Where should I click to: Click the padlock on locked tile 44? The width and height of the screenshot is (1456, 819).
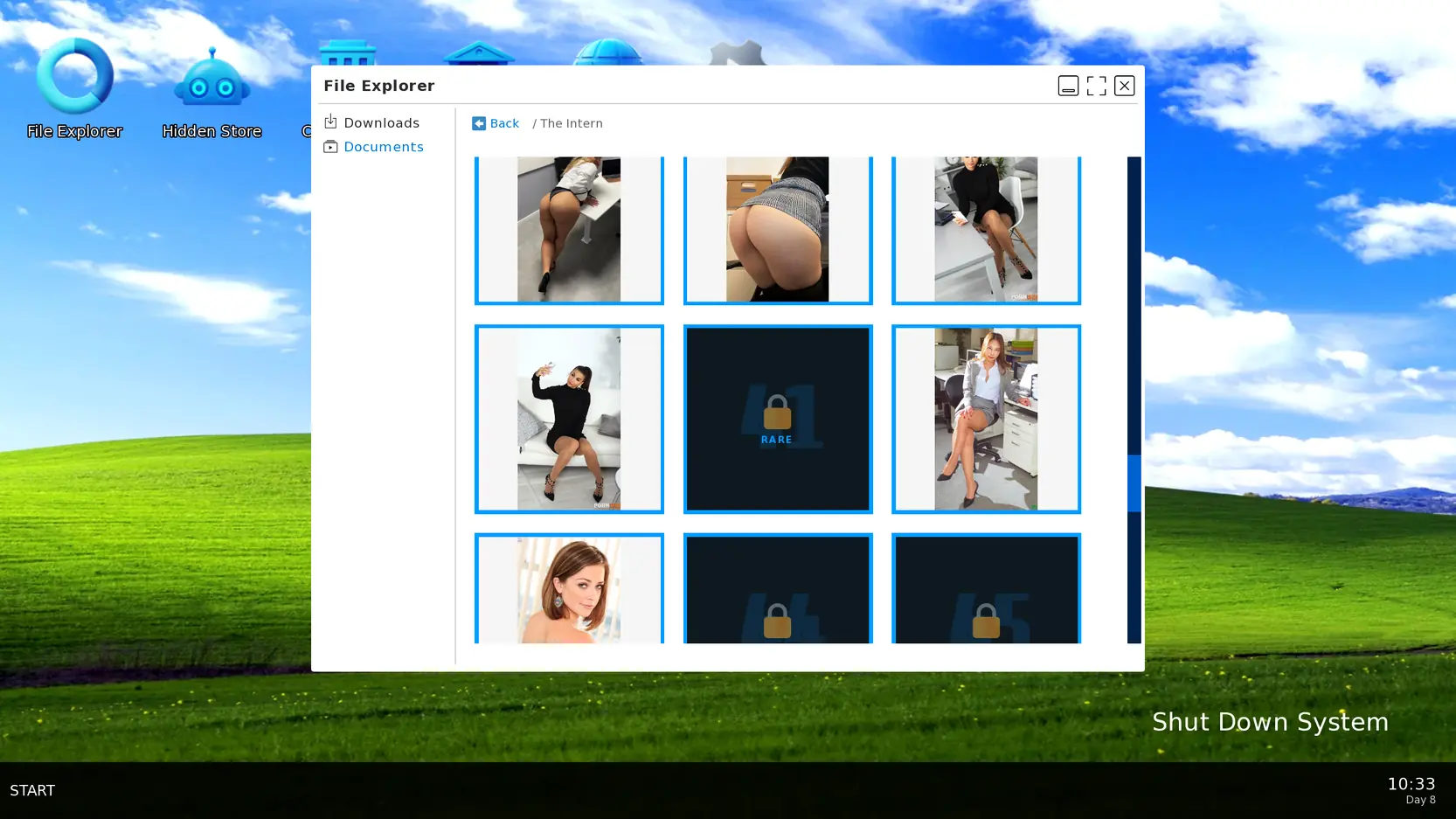tap(776, 621)
